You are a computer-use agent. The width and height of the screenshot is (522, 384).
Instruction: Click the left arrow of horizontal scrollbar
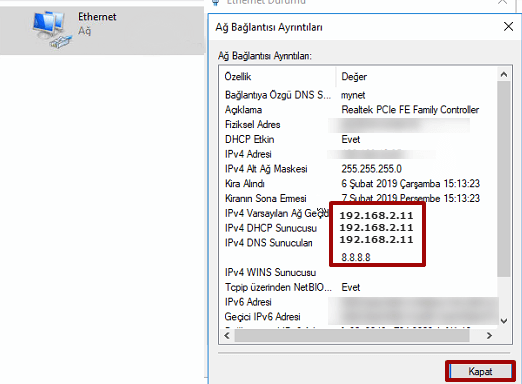pyautogui.click(x=227, y=336)
